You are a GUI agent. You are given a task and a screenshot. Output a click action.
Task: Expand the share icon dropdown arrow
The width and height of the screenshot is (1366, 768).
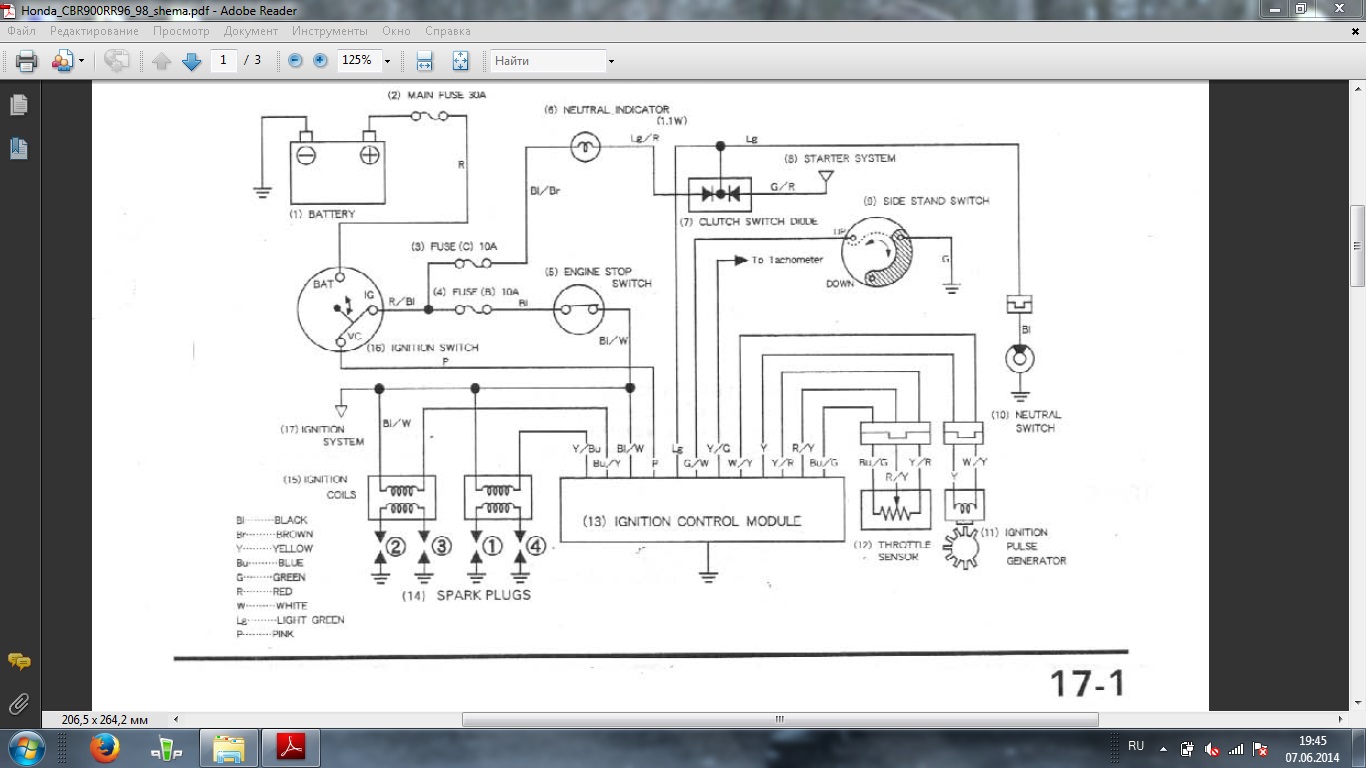pyautogui.click(x=81, y=61)
